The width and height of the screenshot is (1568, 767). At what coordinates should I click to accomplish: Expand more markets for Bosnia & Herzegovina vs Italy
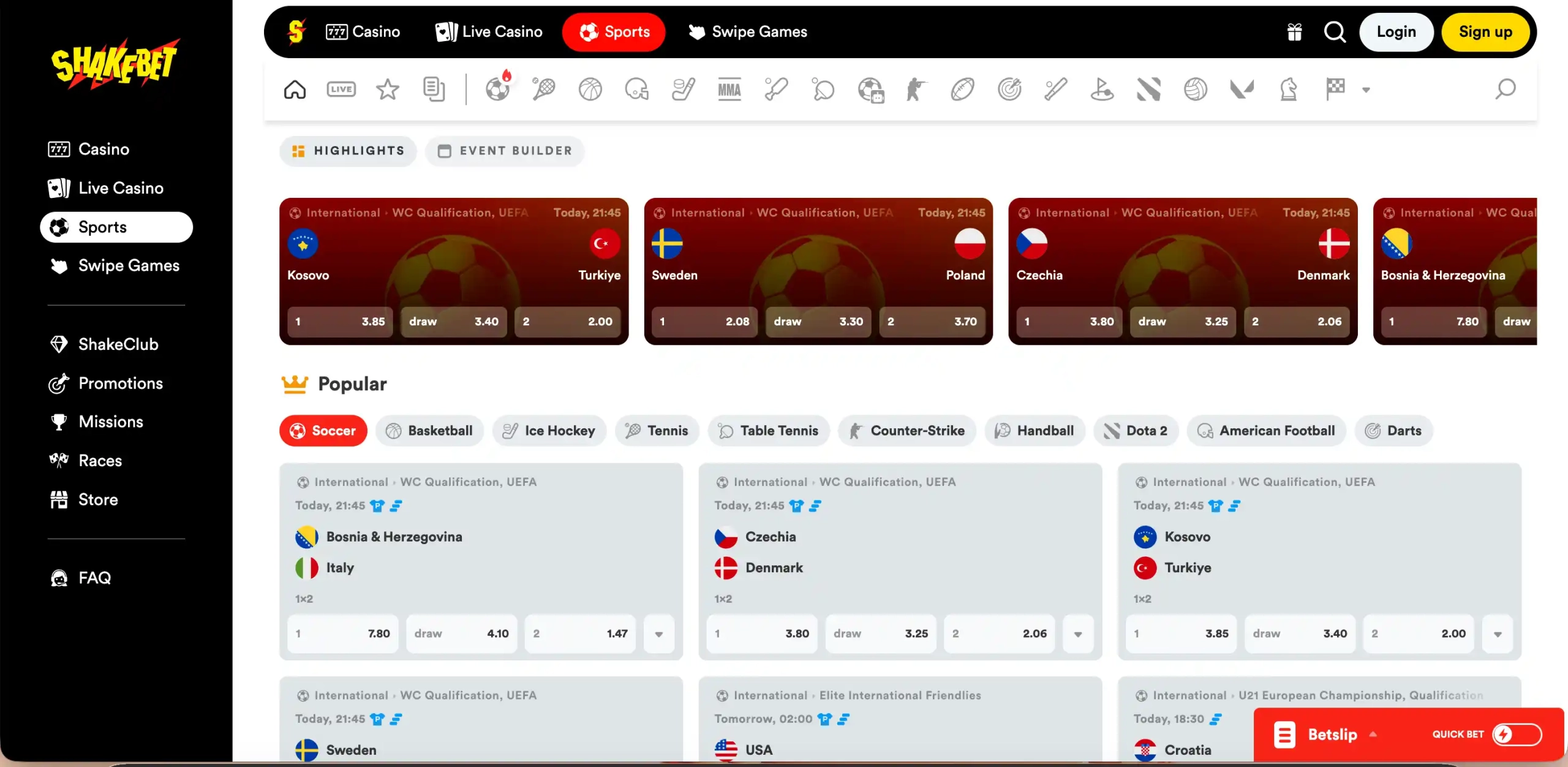coord(659,634)
